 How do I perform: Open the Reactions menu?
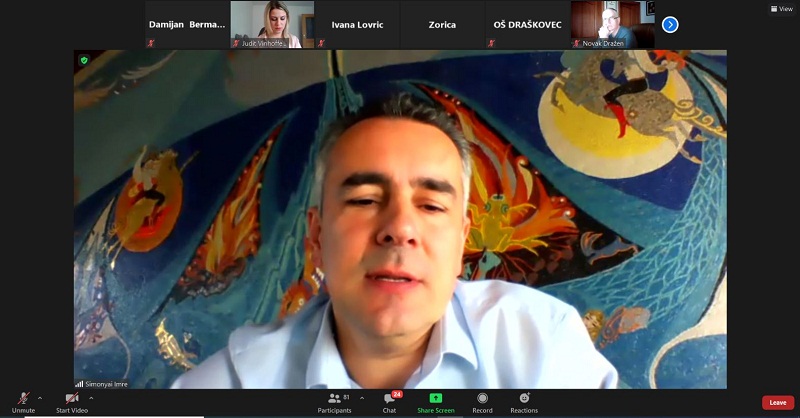point(524,399)
